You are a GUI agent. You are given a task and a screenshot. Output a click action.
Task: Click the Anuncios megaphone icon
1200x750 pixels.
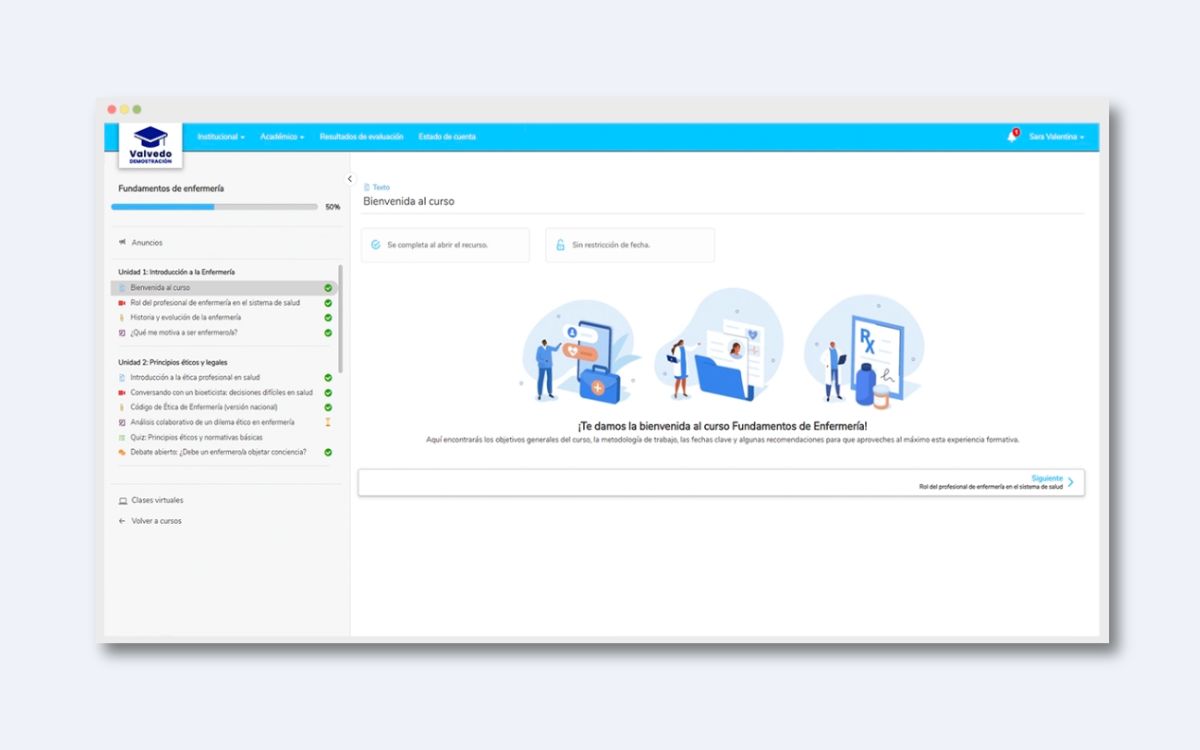tap(122, 242)
